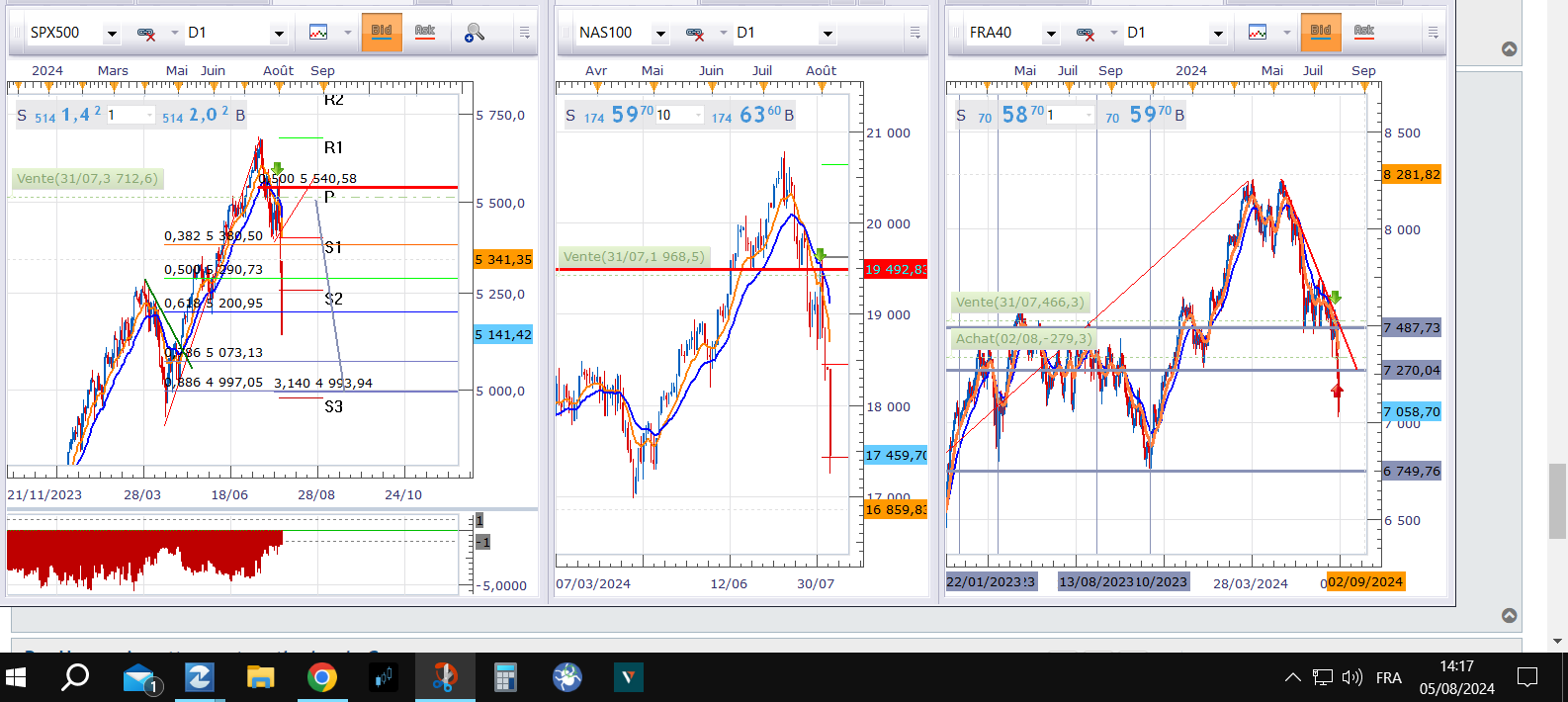
Task: Toggle Bid price display on SPX500 chart
Action: click(x=382, y=32)
